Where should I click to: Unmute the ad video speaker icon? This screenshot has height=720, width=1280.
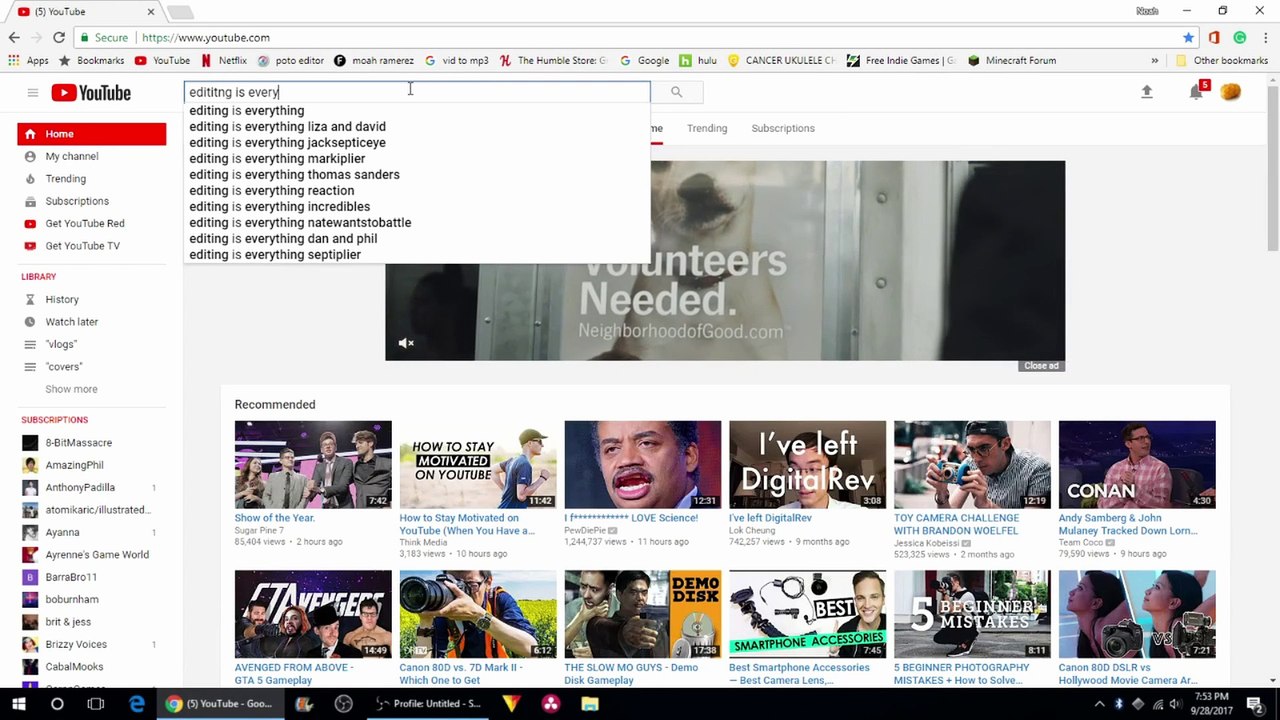coord(406,343)
